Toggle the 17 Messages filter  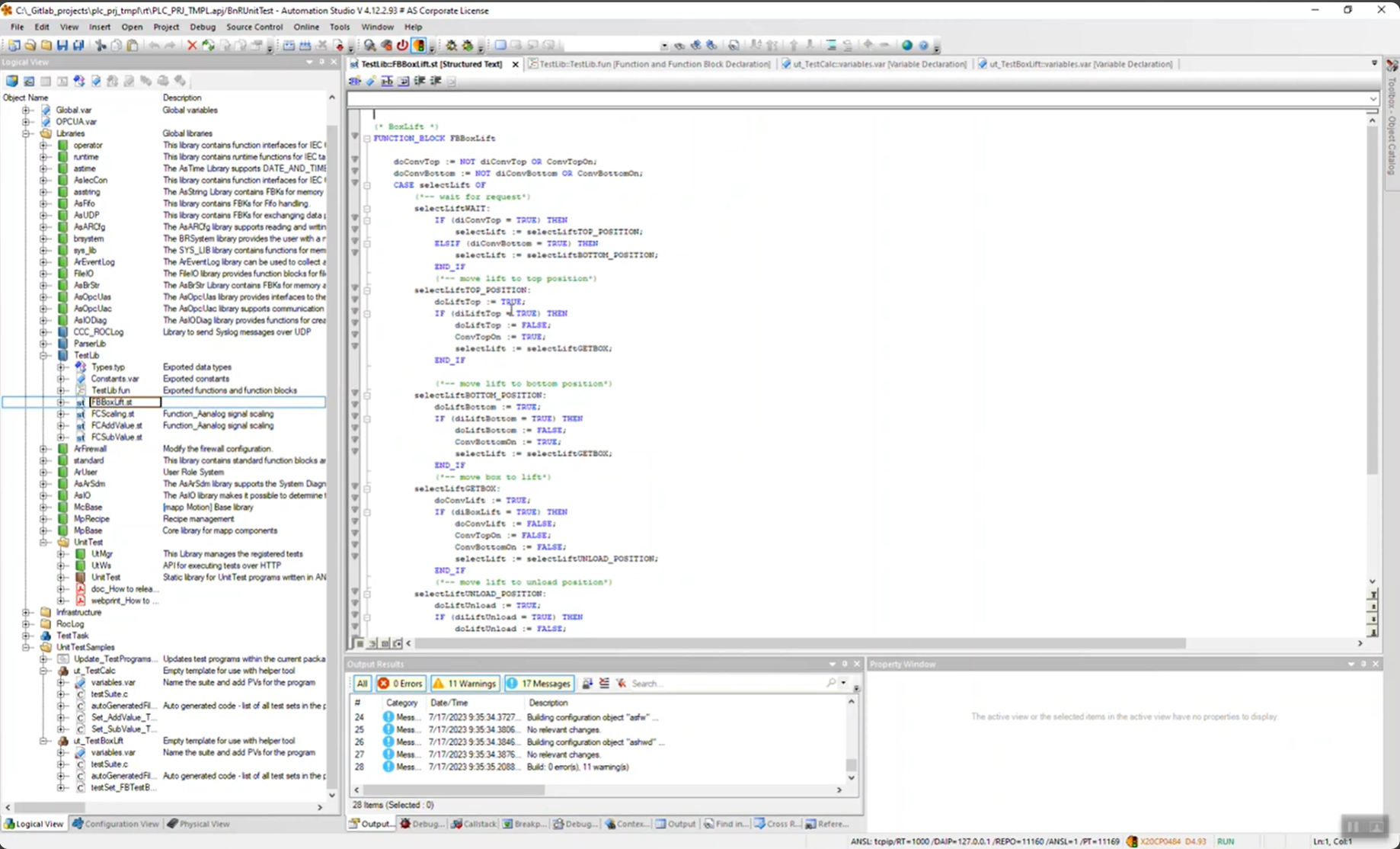coord(539,684)
